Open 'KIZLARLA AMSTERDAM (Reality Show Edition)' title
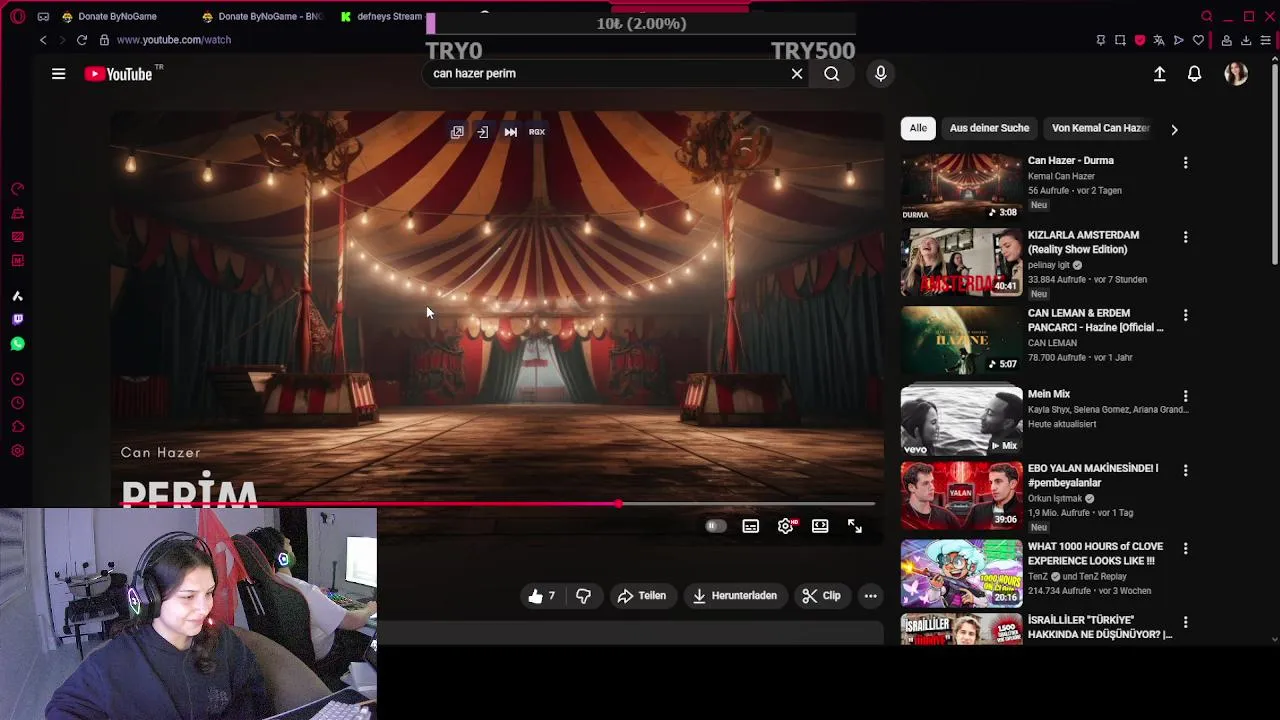The image size is (1280, 720). pyautogui.click(x=1083, y=242)
